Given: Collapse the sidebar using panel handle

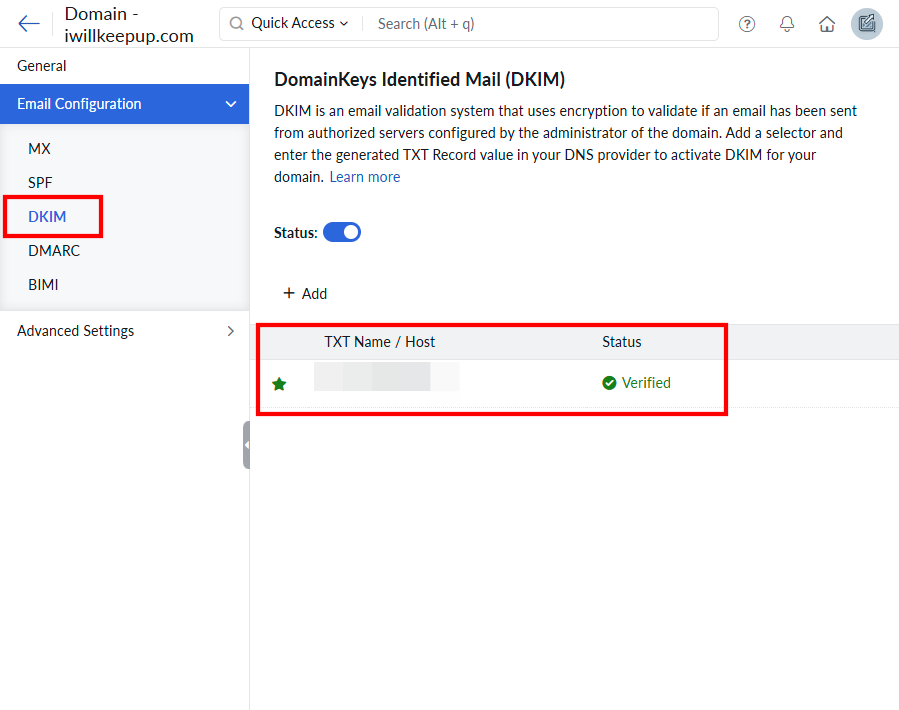Looking at the screenshot, I should pyautogui.click(x=246, y=445).
